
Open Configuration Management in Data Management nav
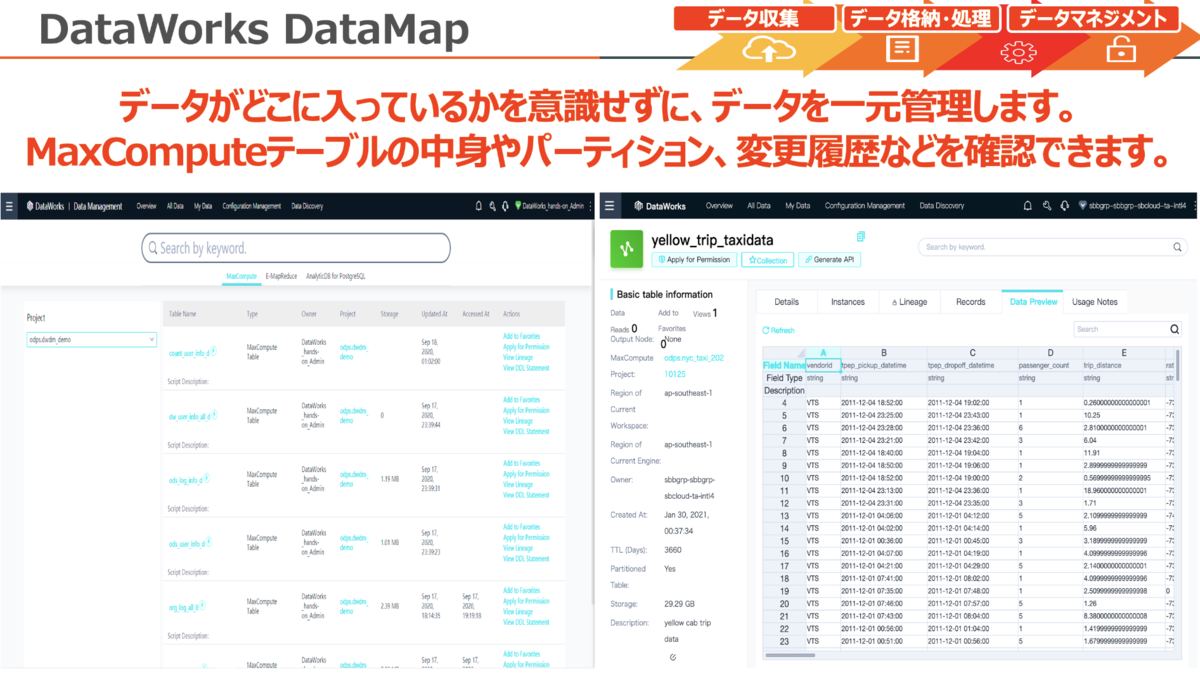(x=252, y=206)
